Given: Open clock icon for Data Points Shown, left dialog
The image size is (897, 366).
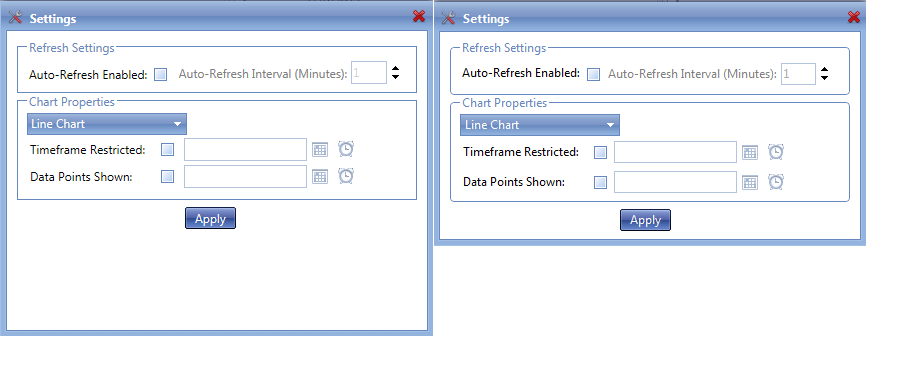Looking at the screenshot, I should 346,176.
